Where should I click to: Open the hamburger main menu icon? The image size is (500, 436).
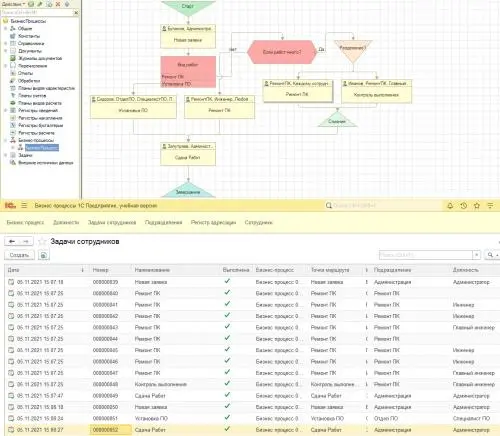click(24, 206)
